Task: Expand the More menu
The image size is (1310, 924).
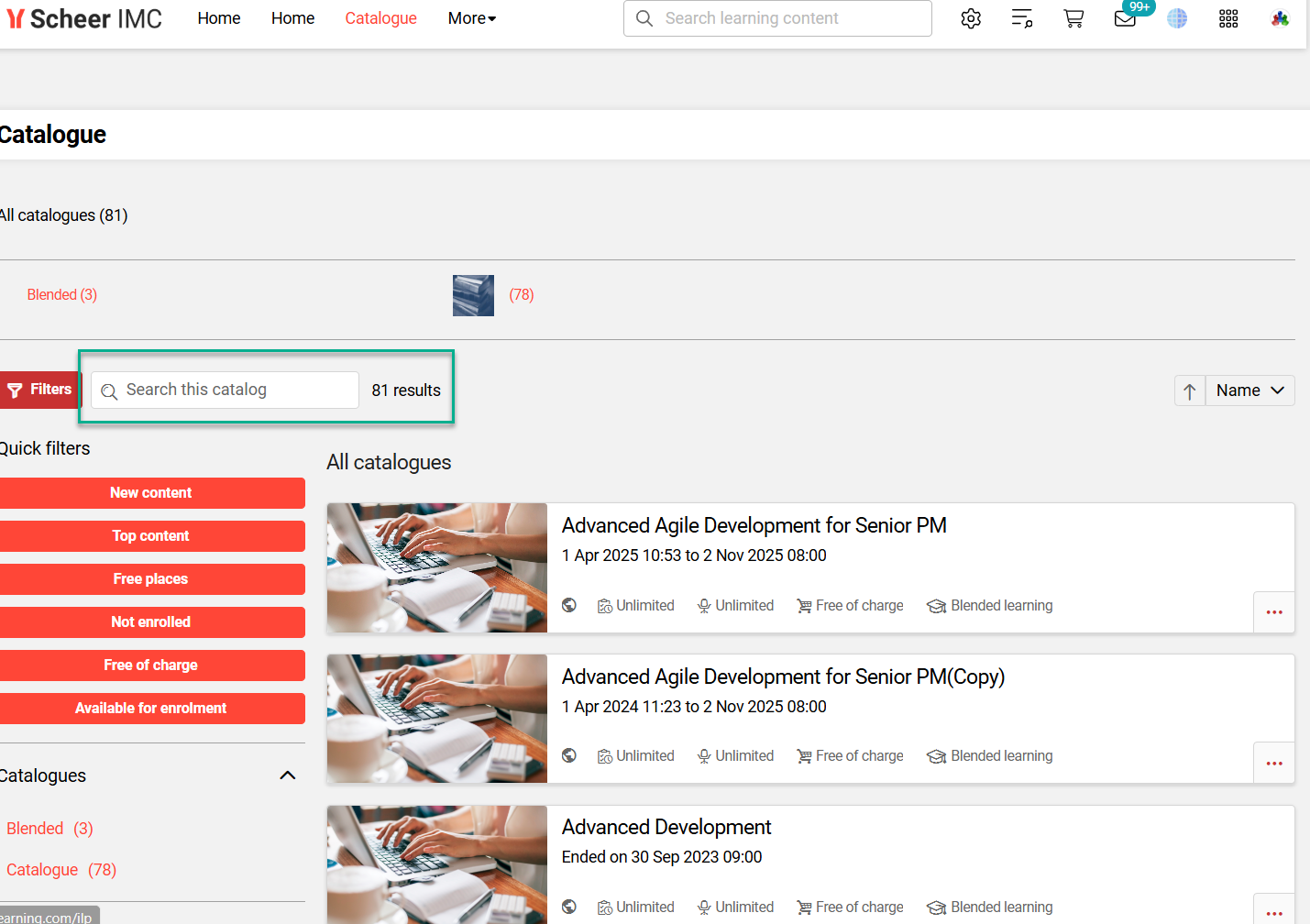Action: pos(471,18)
